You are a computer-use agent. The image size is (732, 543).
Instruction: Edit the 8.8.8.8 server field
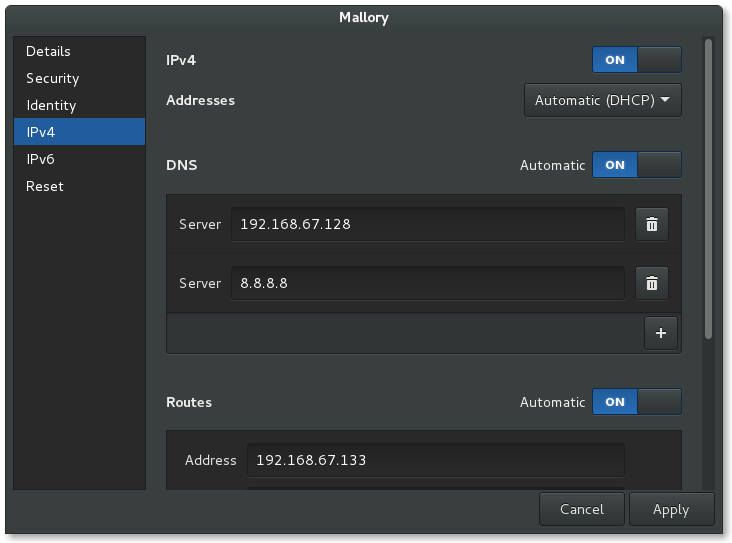[428, 283]
